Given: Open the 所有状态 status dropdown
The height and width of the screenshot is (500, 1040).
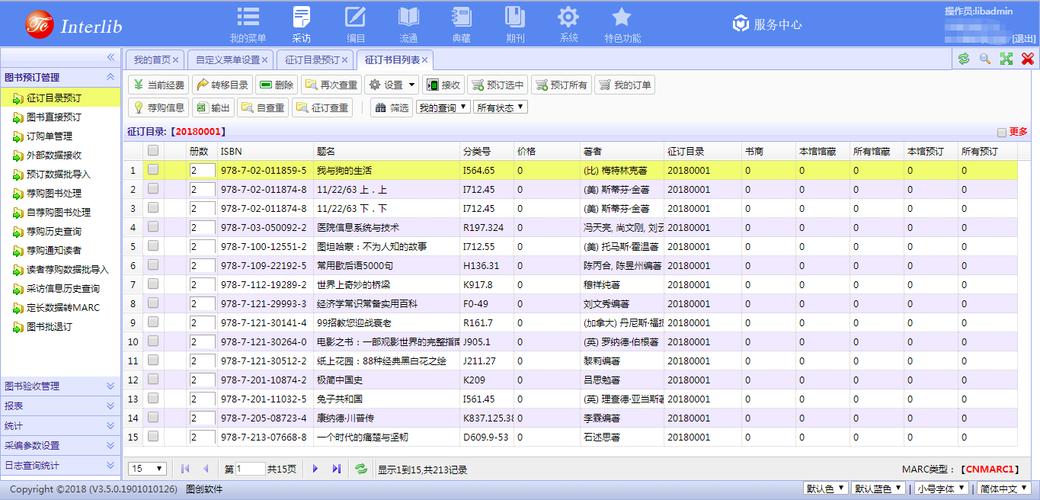Looking at the screenshot, I should pyautogui.click(x=500, y=107).
